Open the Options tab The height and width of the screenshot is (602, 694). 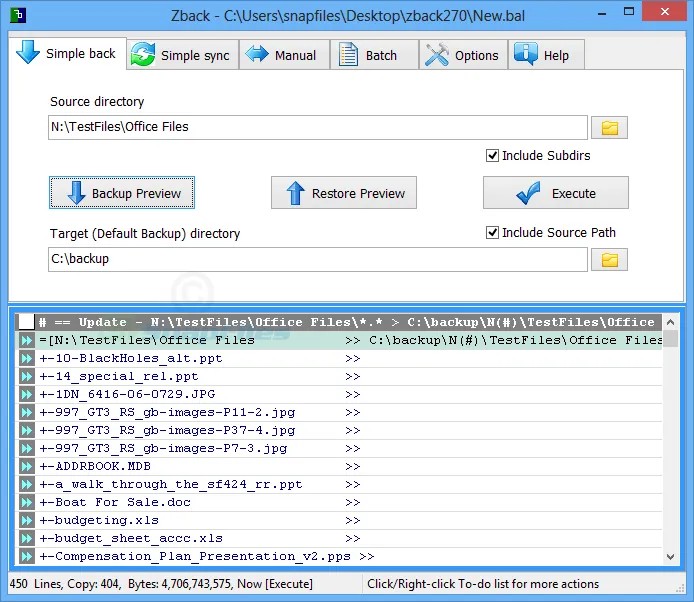[463, 55]
